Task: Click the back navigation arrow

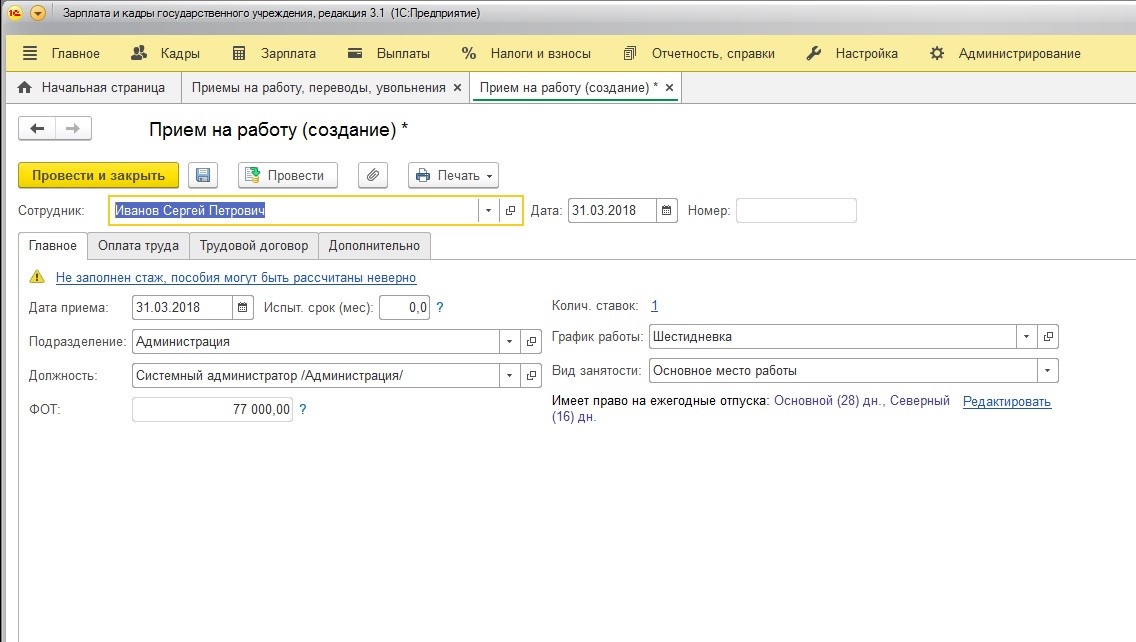Action: (x=37, y=128)
